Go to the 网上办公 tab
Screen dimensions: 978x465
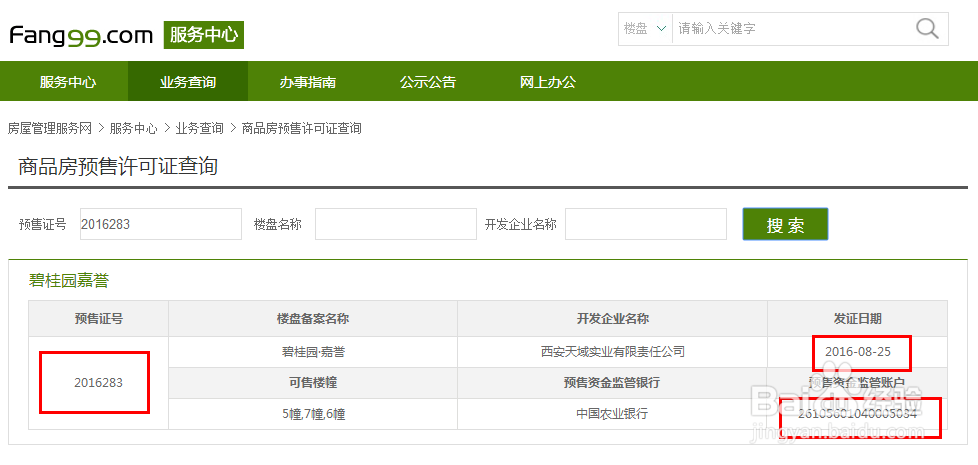click(548, 82)
